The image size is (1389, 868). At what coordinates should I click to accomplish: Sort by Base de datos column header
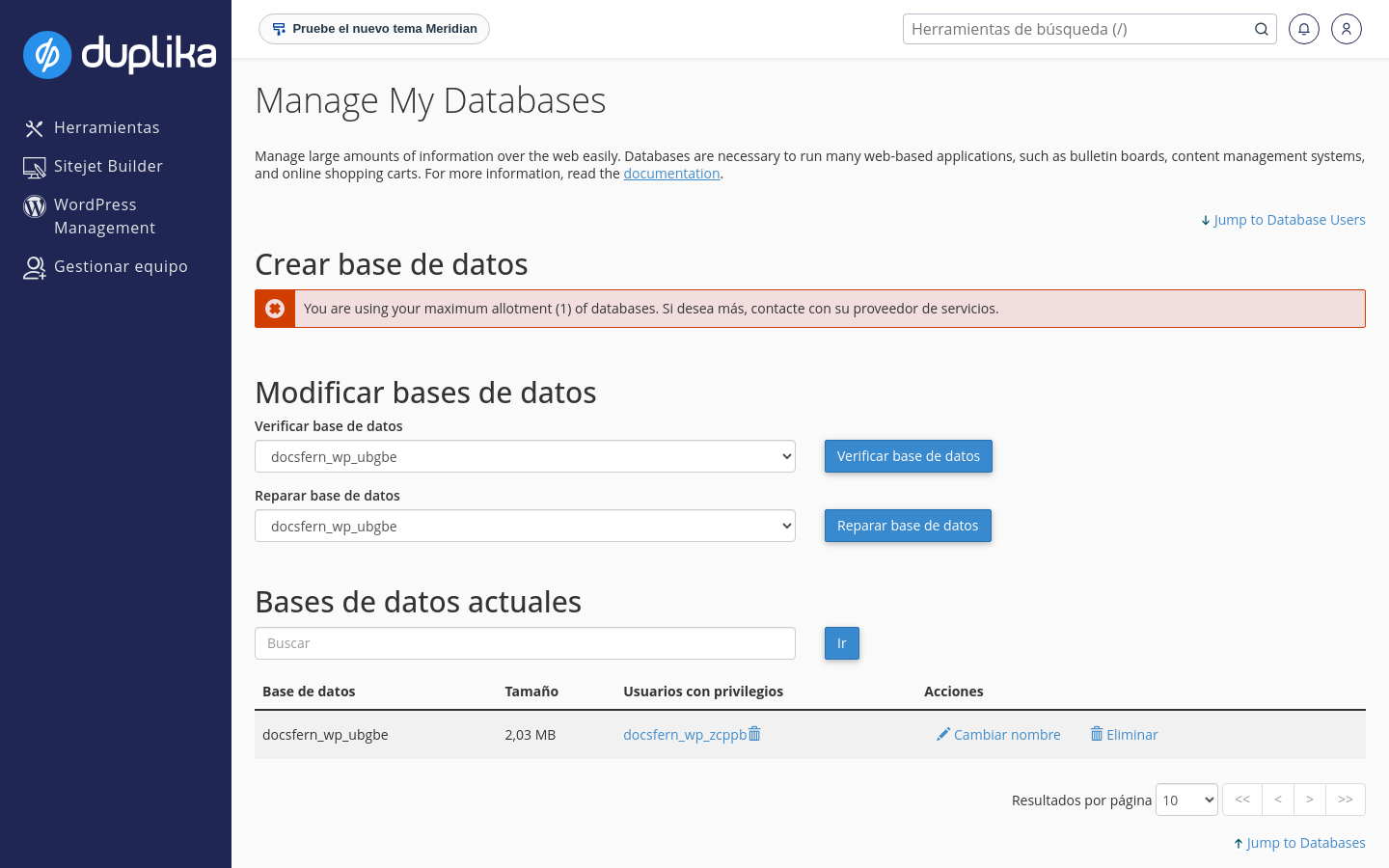pyautogui.click(x=309, y=692)
